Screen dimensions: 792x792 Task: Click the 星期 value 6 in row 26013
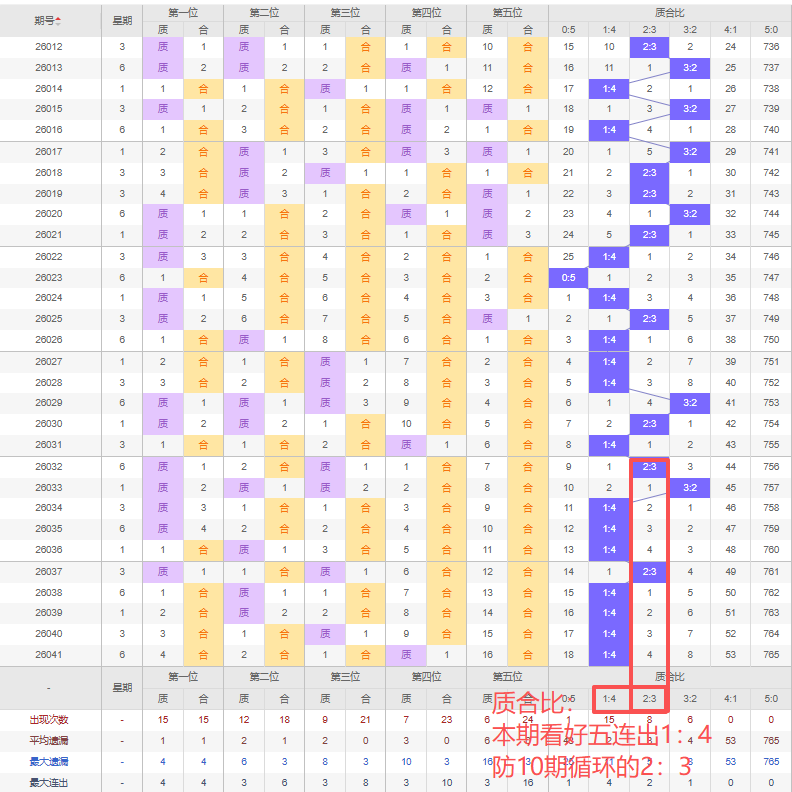click(122, 68)
